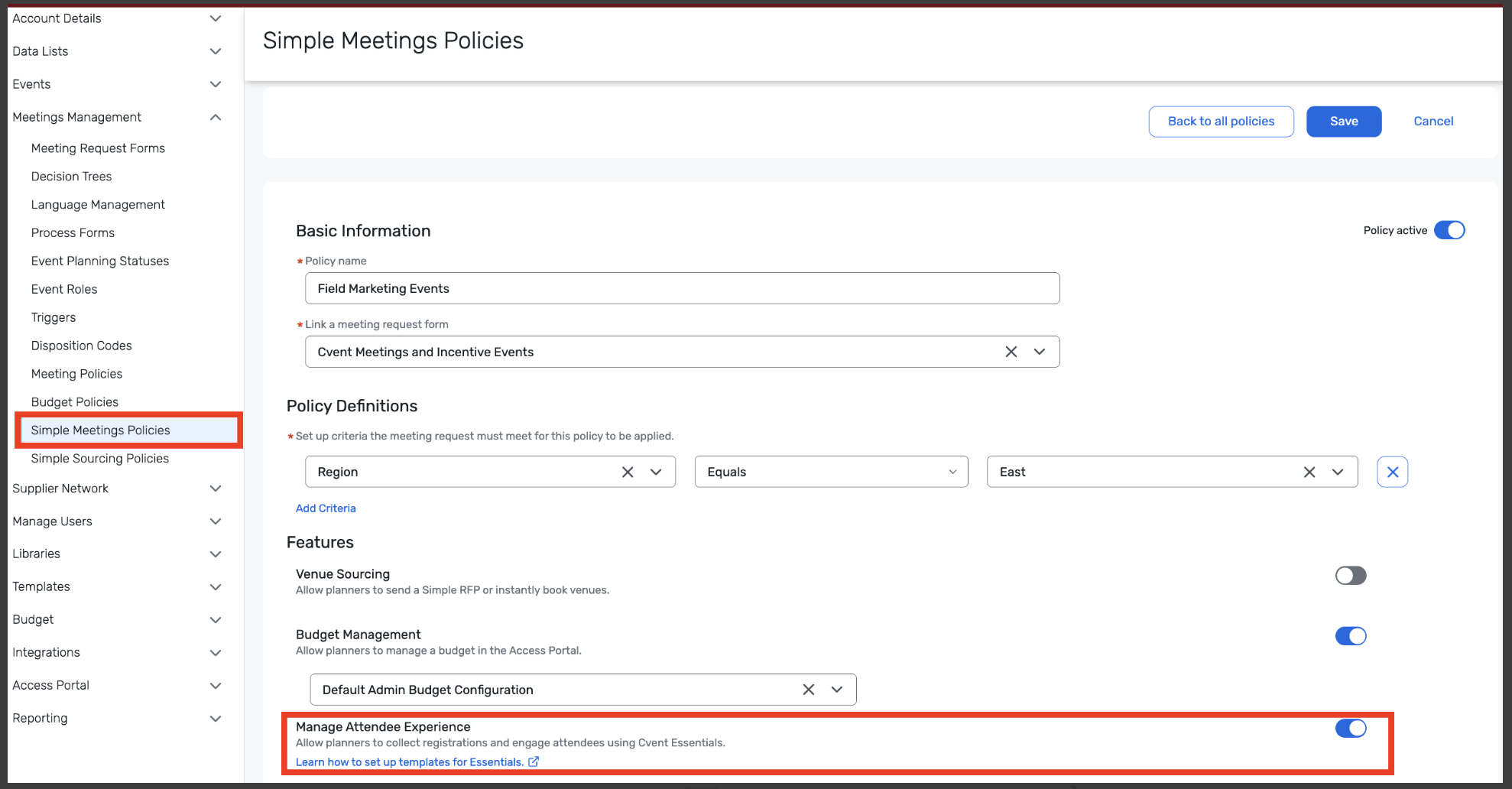Click the Add Criteria link
Screen dimensions: 1512x789
pos(326,508)
